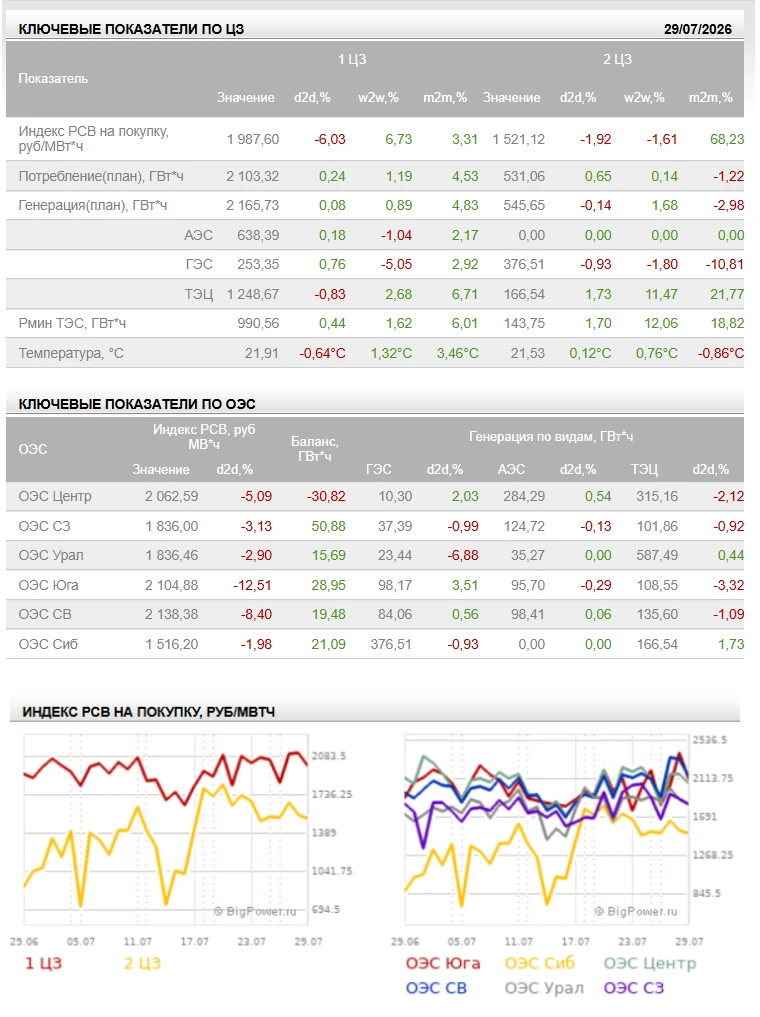Toggle the 1 ЦЗ chart legend
Screen dimensions: 760x1017
tap(43, 963)
